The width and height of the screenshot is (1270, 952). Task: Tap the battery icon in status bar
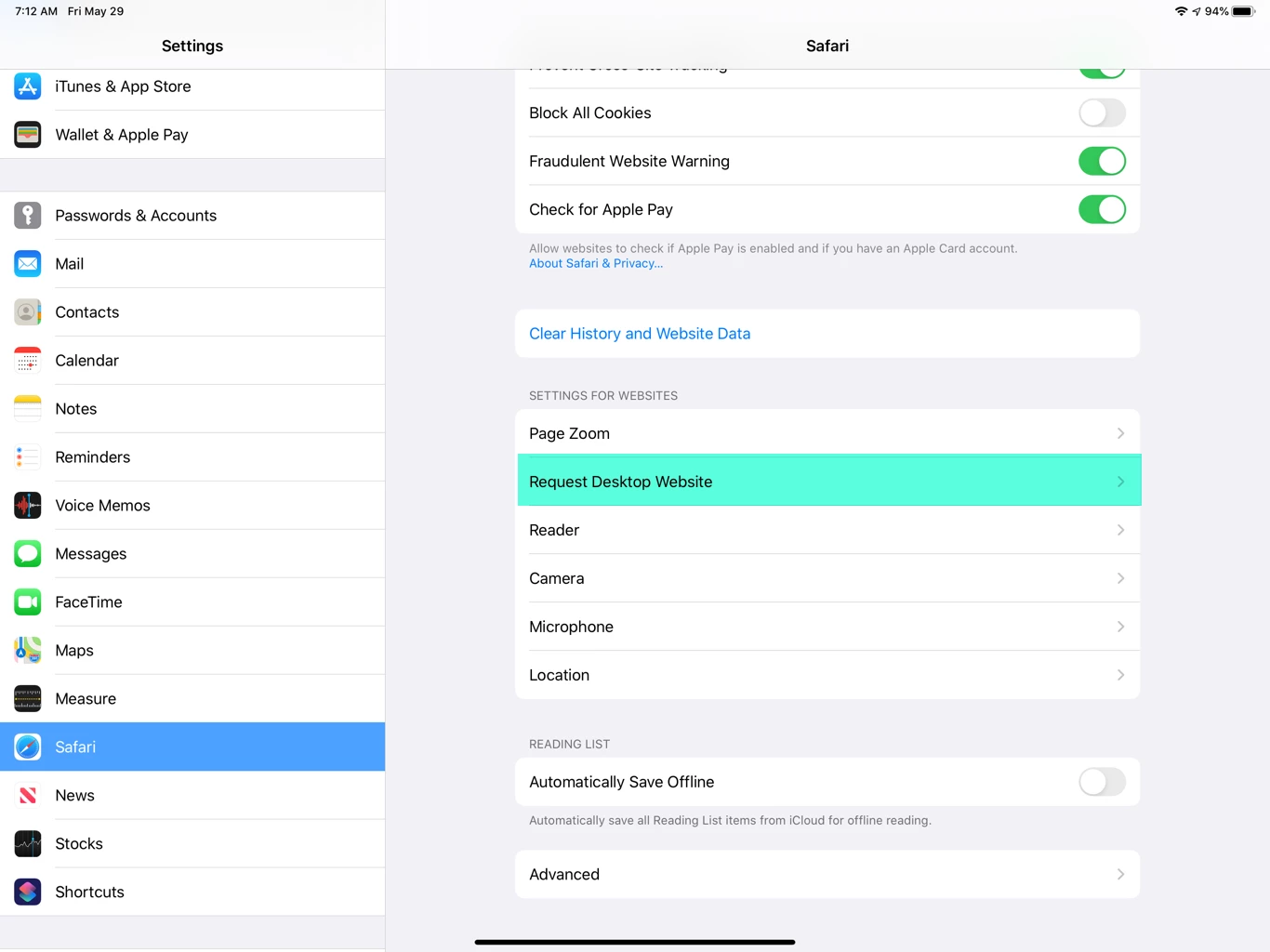(x=1244, y=11)
